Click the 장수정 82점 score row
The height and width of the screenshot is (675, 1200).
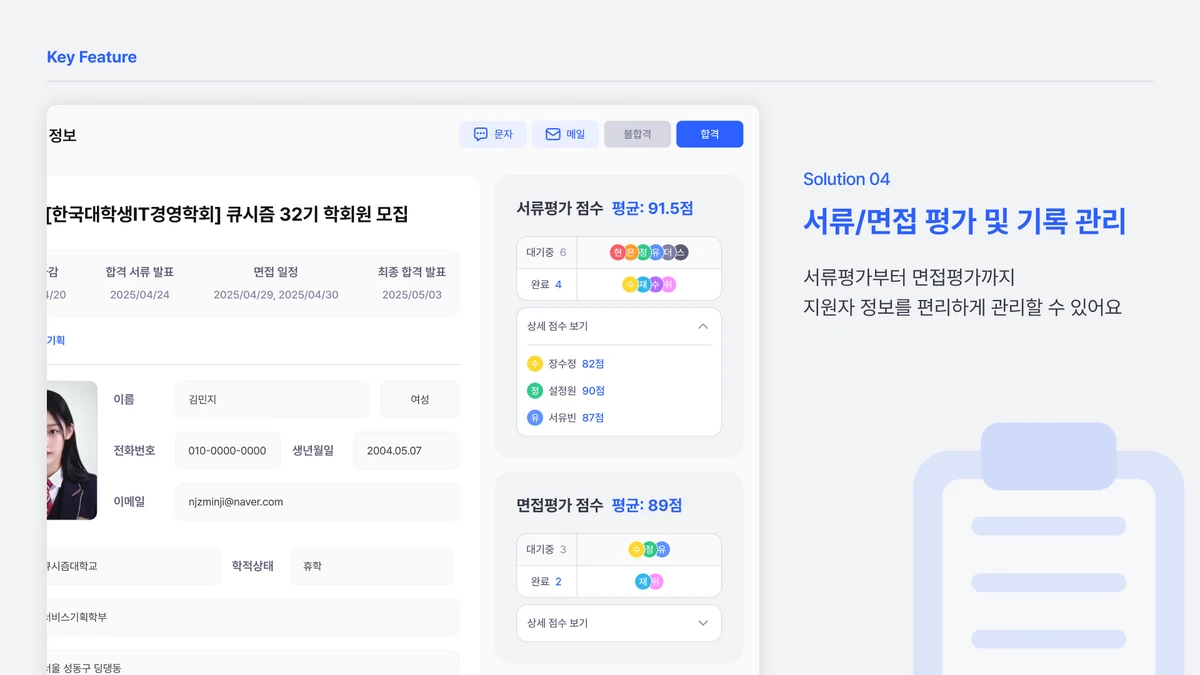[x=566, y=364]
